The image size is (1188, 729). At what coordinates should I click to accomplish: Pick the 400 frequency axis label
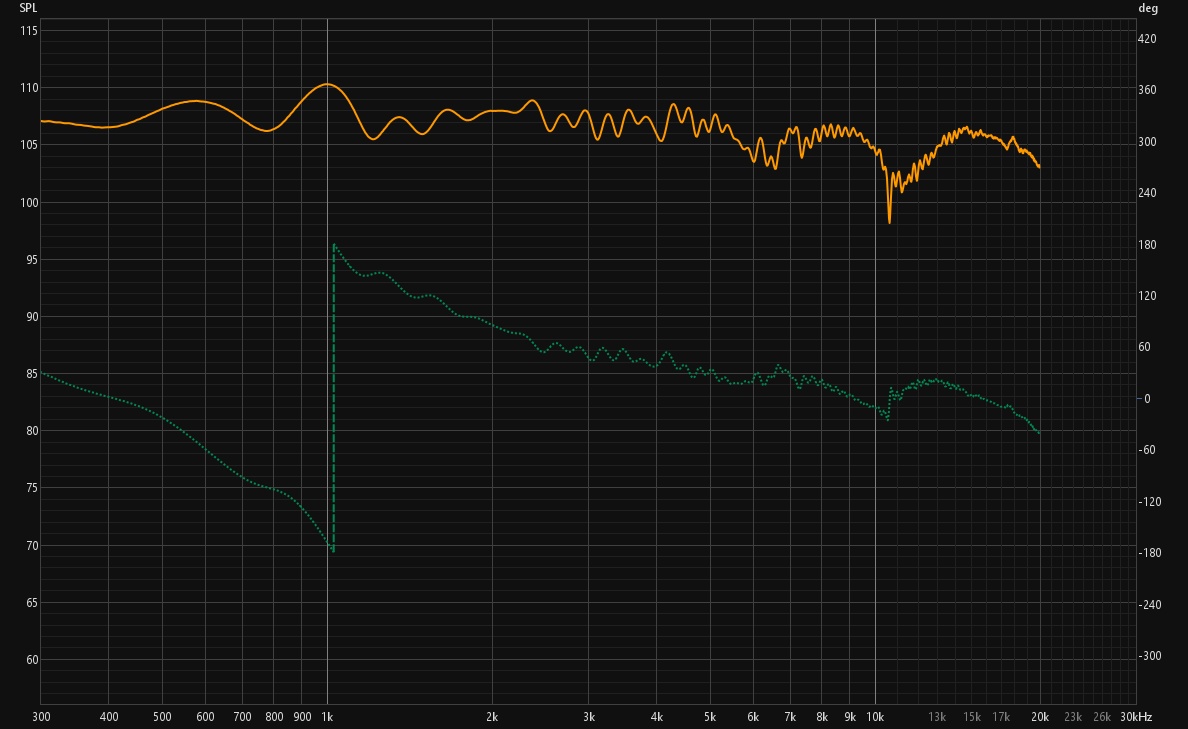click(x=109, y=717)
